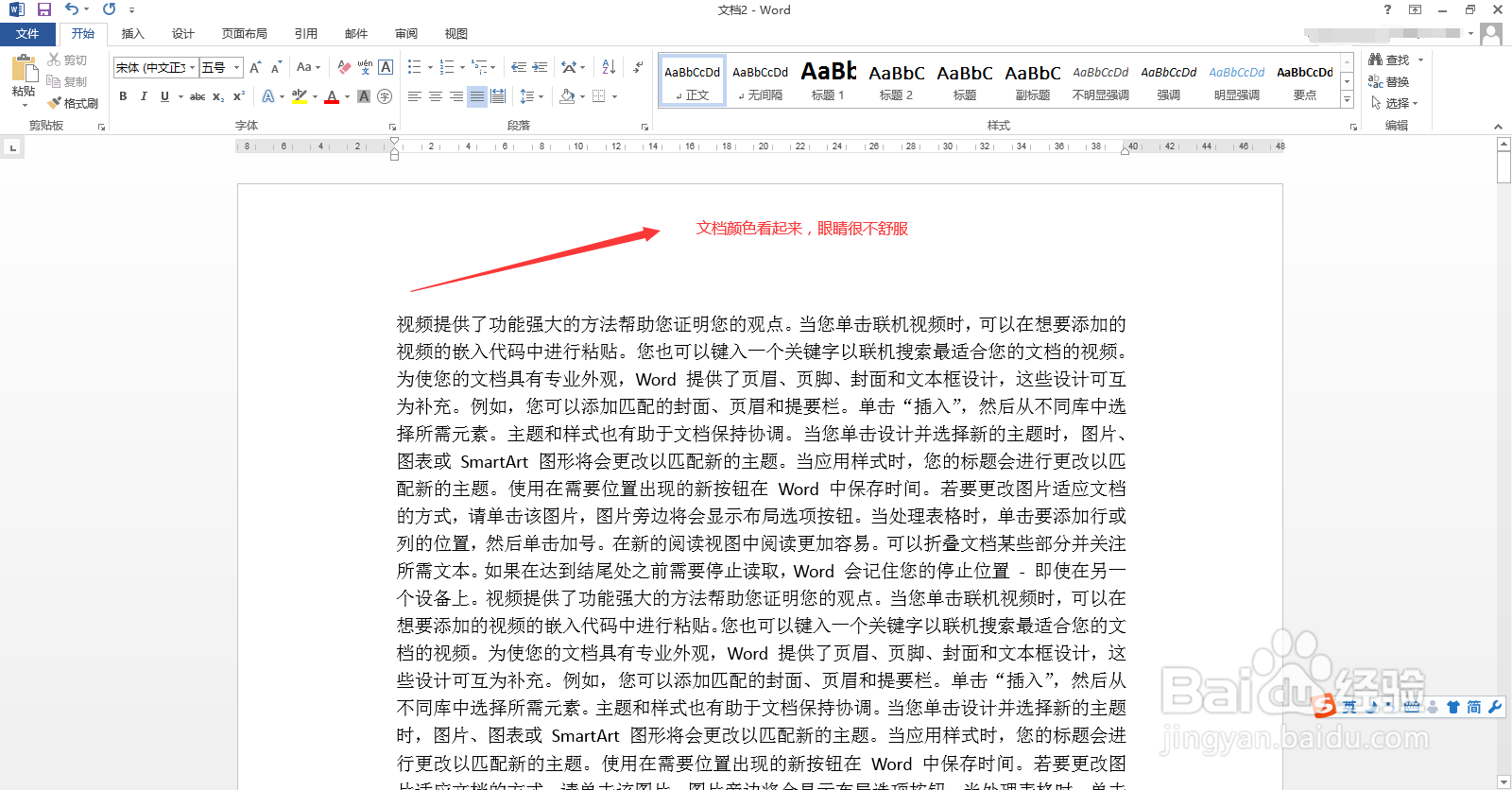The height and width of the screenshot is (790, 1512).
Task: Toggle superscript formatting
Action: [239, 96]
